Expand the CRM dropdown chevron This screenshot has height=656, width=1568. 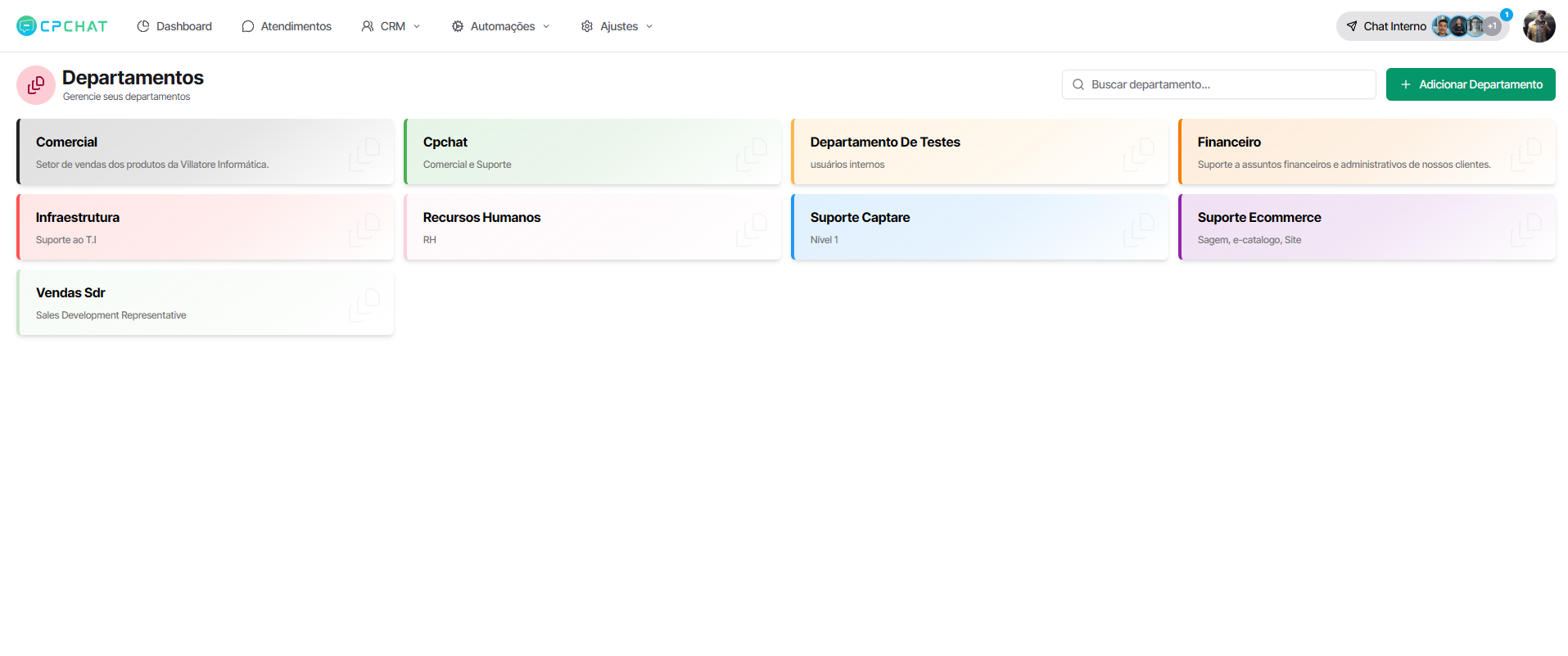[417, 26]
